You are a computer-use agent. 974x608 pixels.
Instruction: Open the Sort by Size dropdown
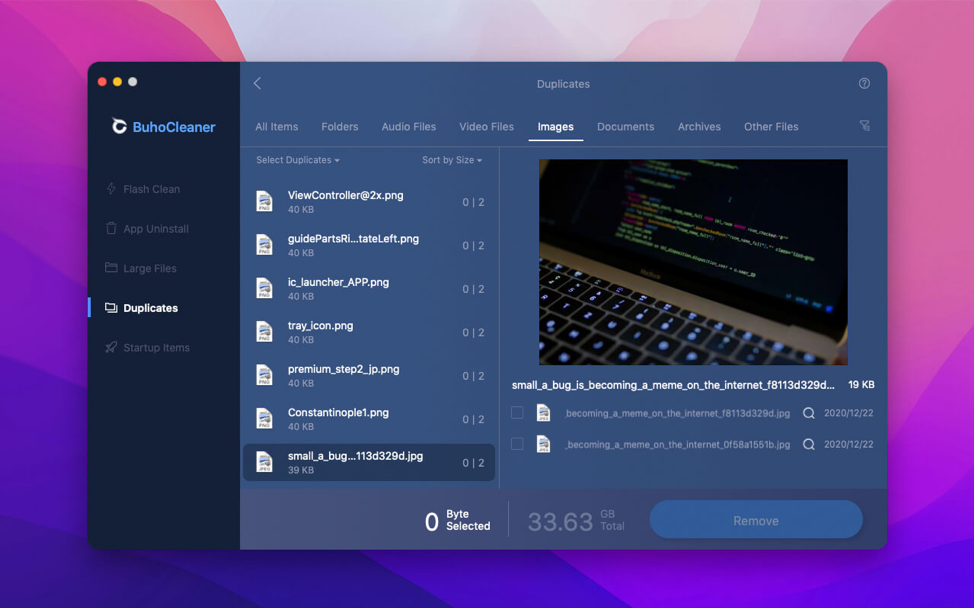452,160
